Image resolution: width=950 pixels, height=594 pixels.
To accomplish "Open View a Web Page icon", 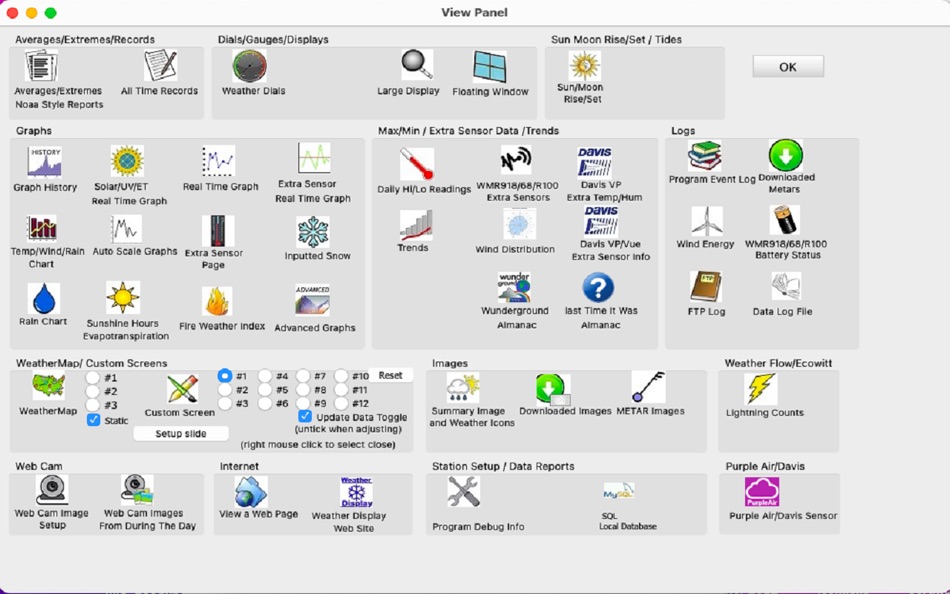I will [x=251, y=492].
